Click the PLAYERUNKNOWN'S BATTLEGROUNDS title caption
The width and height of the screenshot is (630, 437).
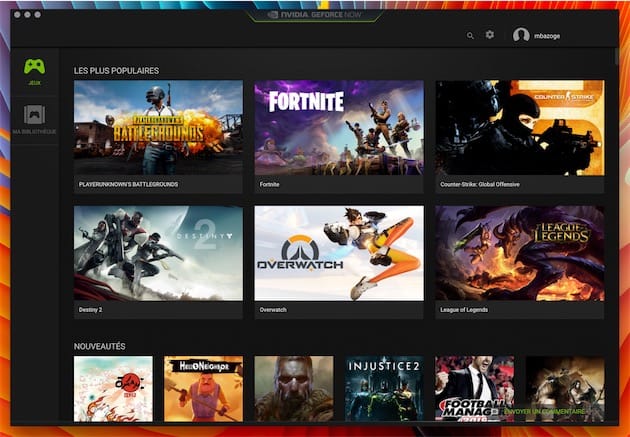coord(129,184)
